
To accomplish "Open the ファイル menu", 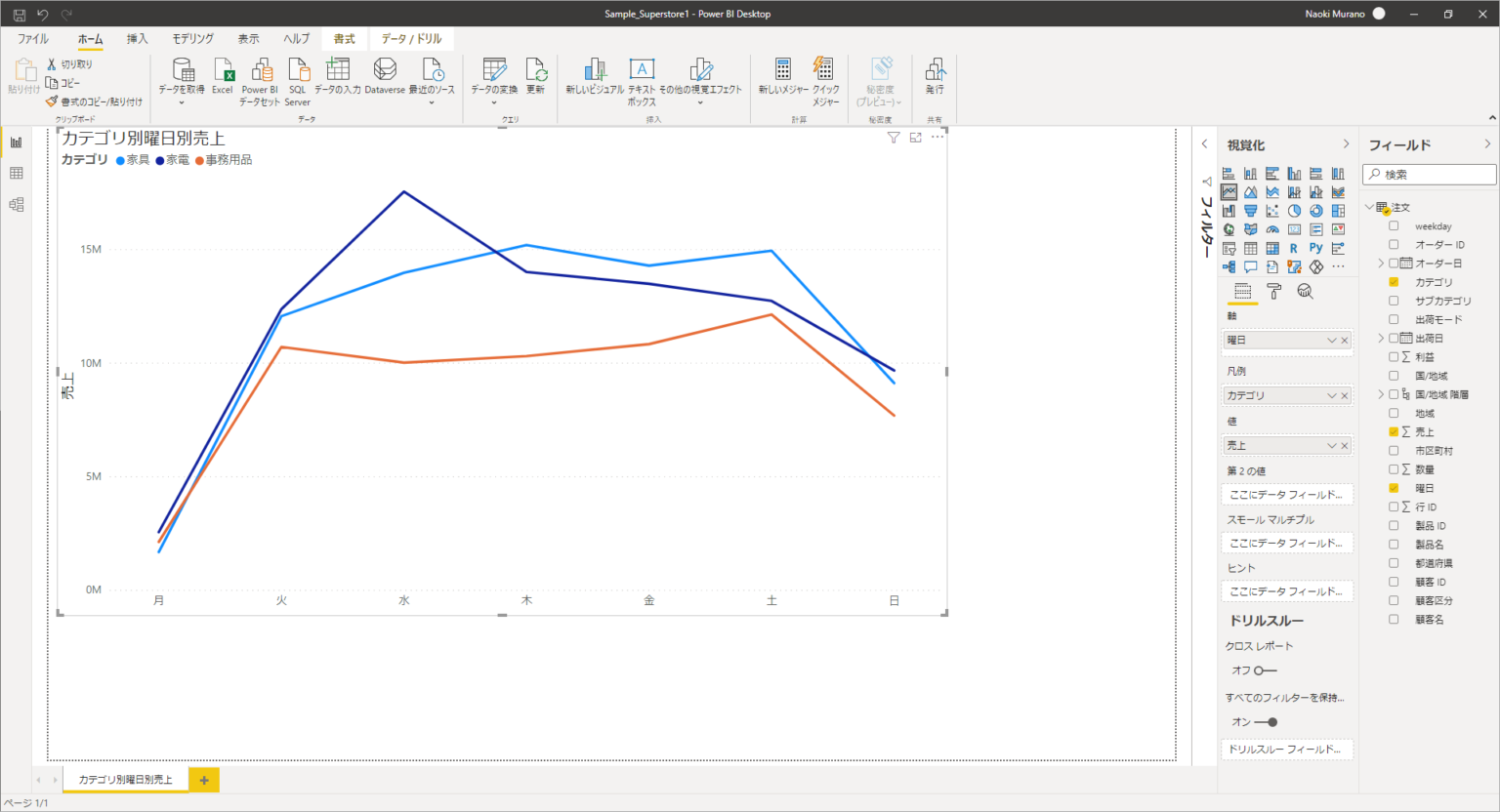I will (33, 39).
